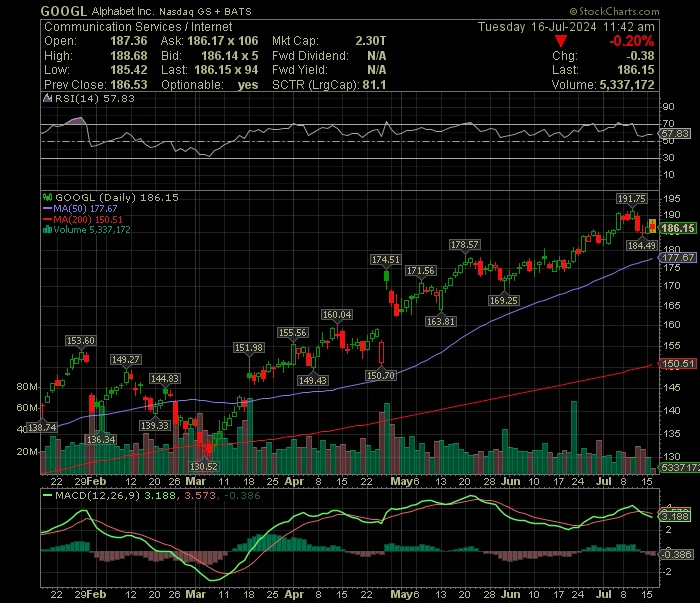Click the header Volume value 5,337,172
This screenshot has width=700, height=603.
[x=627, y=85]
